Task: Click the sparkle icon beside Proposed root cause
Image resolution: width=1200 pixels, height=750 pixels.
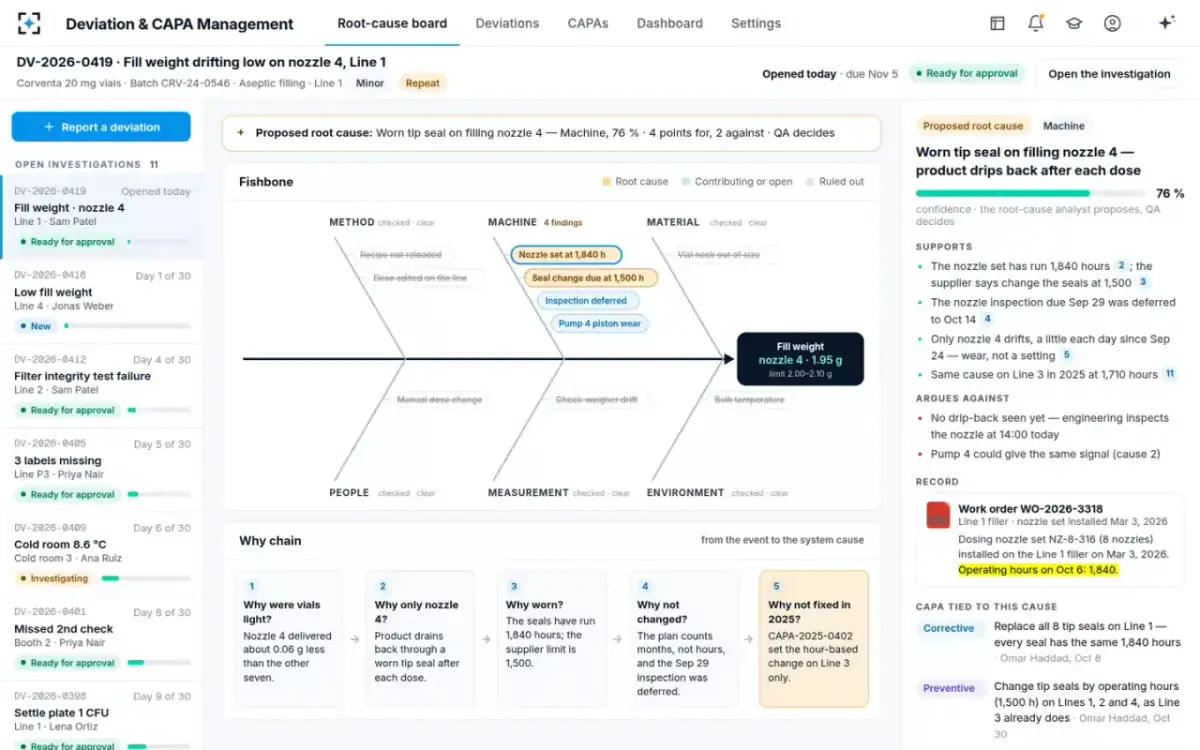Action: click(x=240, y=132)
